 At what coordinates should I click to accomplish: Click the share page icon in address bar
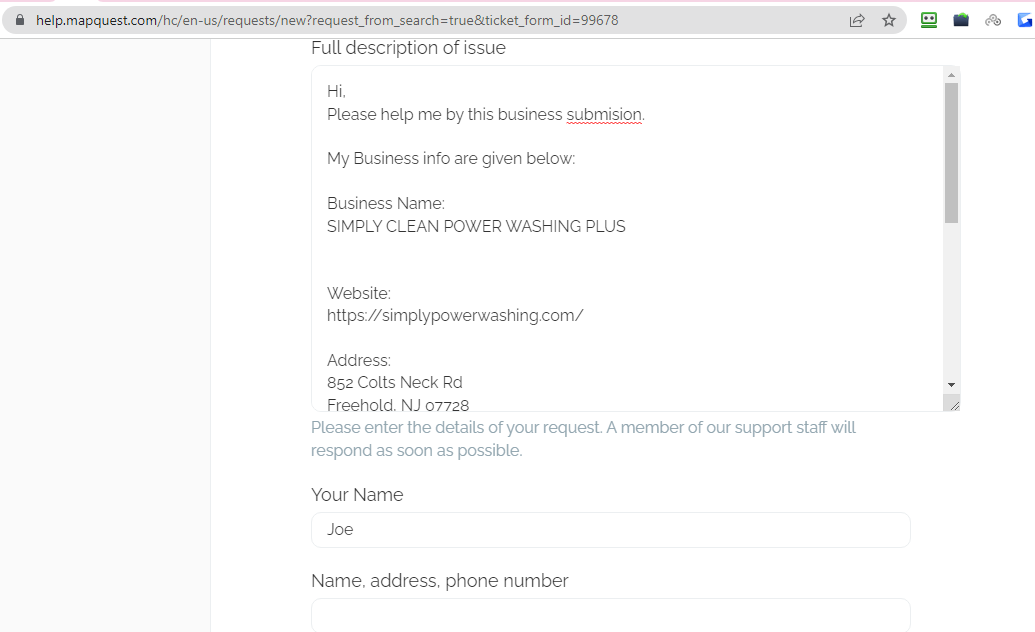(857, 20)
